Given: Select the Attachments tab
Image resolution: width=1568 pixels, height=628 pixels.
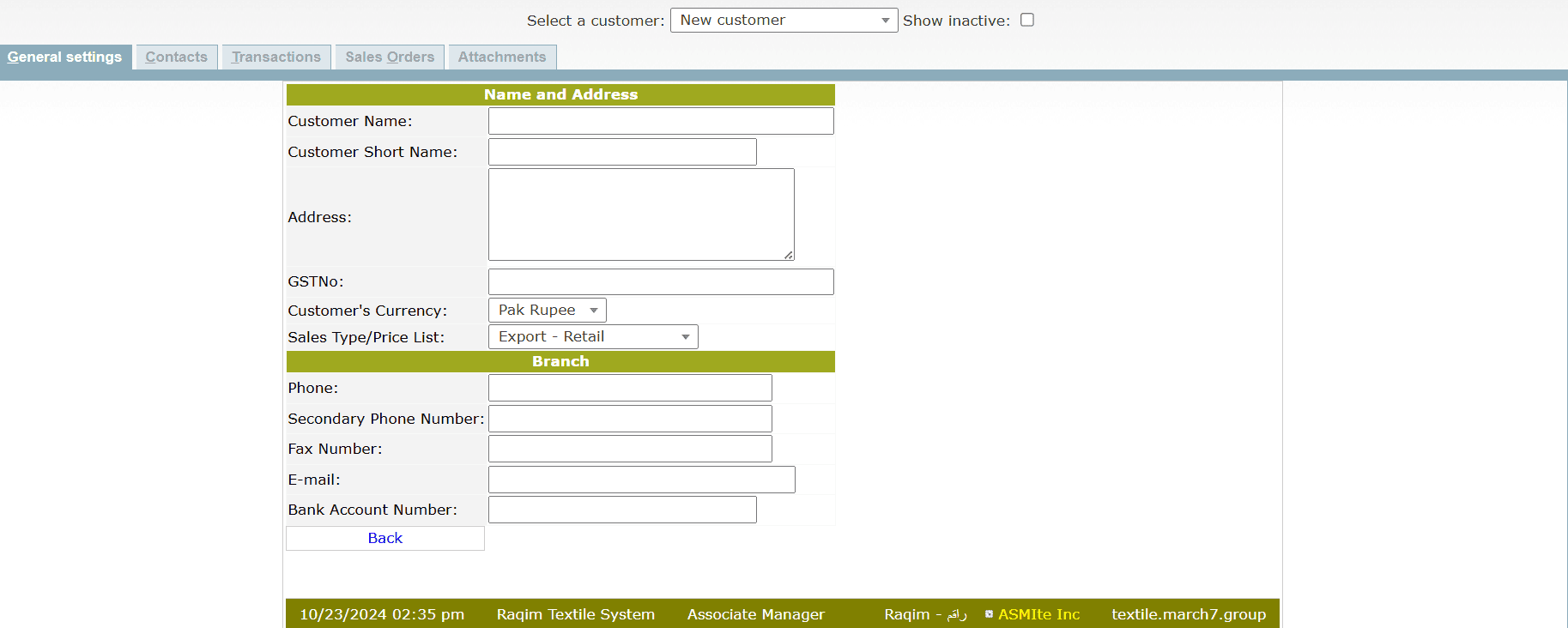Looking at the screenshot, I should tap(501, 57).
